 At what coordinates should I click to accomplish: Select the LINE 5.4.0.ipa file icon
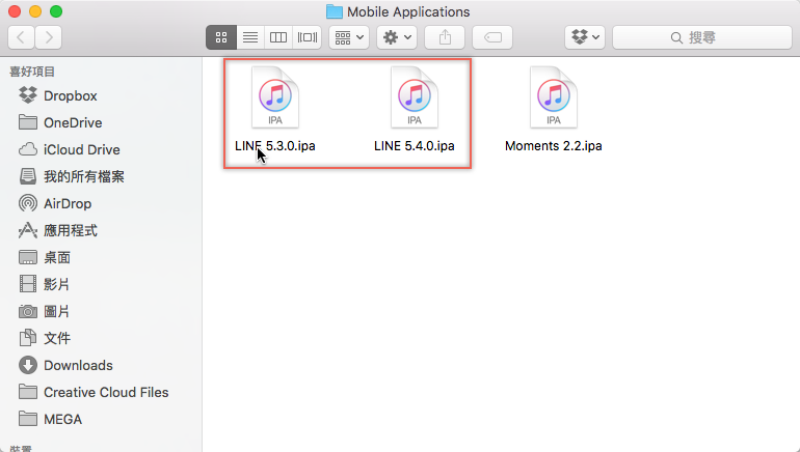point(414,97)
